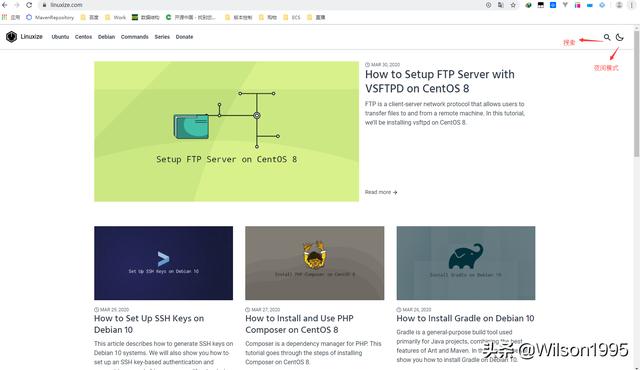
Task: Click the page vertical scrollbar thumb
Action: (636, 93)
